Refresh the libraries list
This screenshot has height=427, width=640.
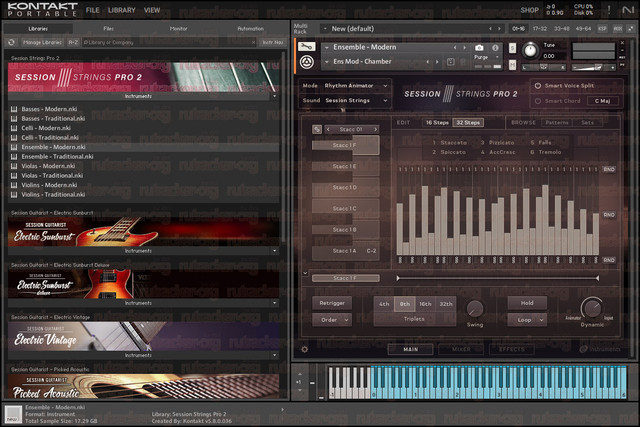coord(11,42)
